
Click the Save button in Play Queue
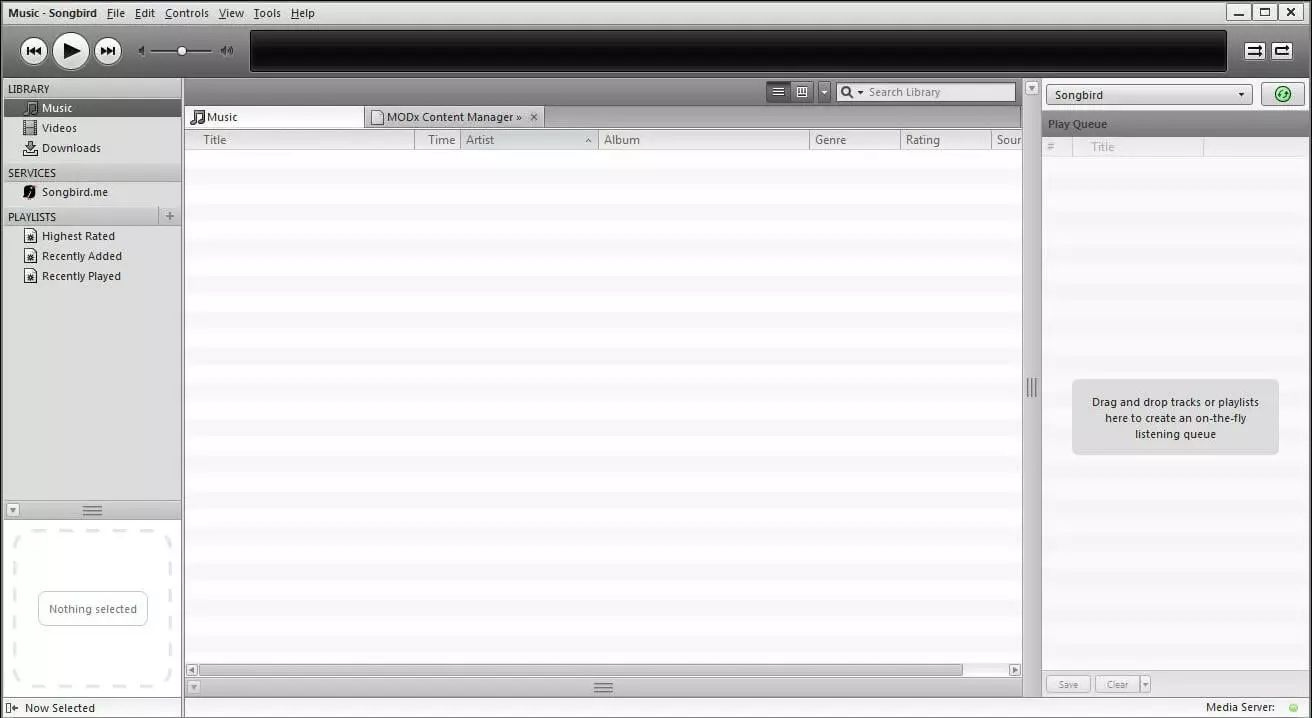tap(1068, 685)
